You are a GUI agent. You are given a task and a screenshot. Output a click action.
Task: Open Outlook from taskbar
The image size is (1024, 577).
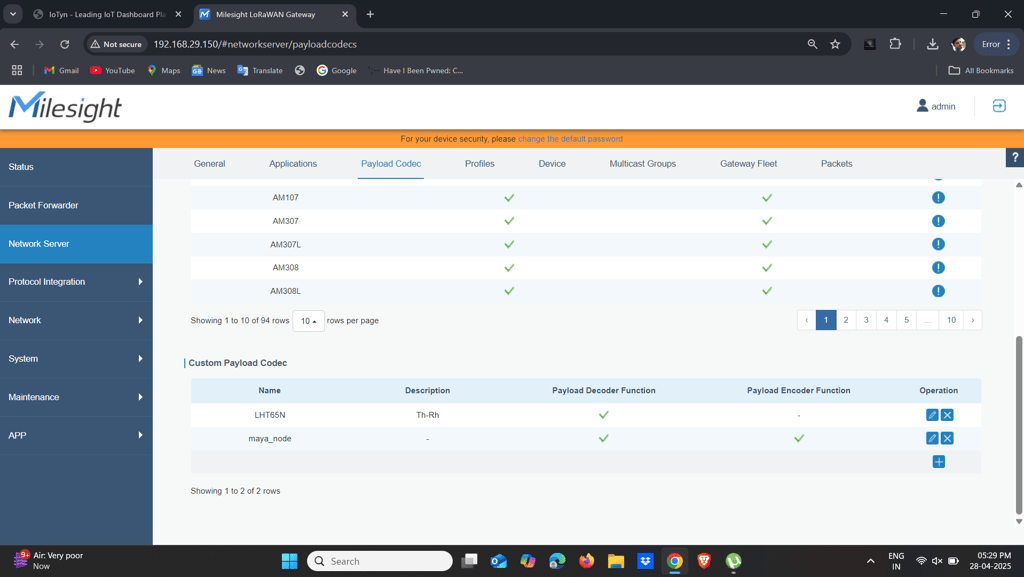[498, 561]
